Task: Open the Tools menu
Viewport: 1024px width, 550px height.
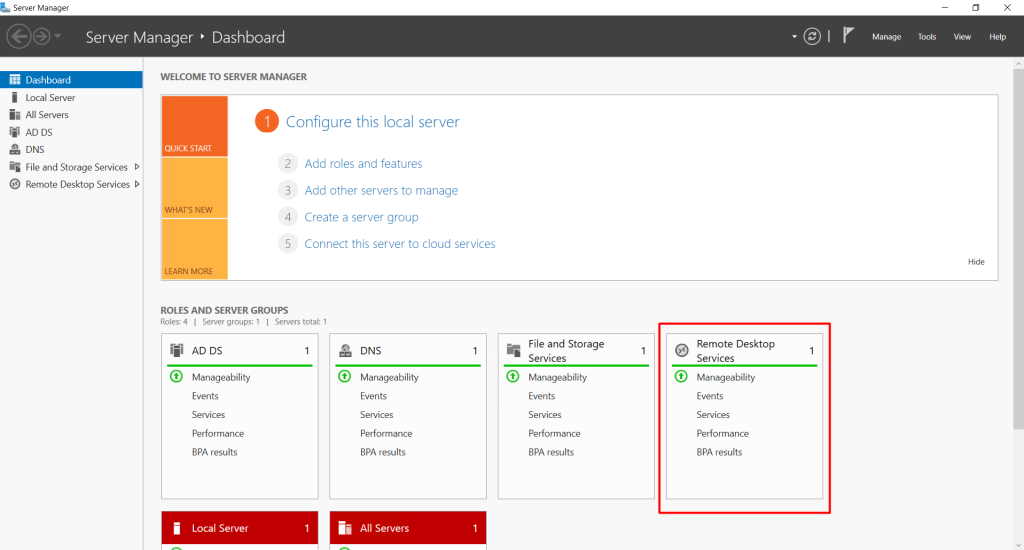Action: click(x=927, y=37)
